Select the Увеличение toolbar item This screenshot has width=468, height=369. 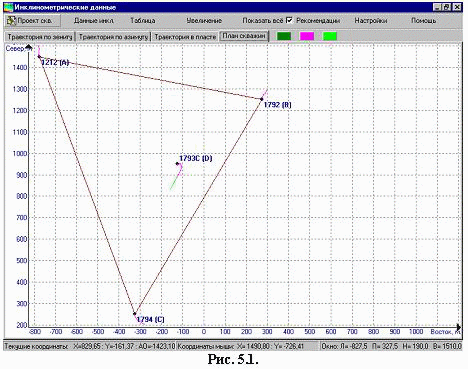tap(204, 21)
